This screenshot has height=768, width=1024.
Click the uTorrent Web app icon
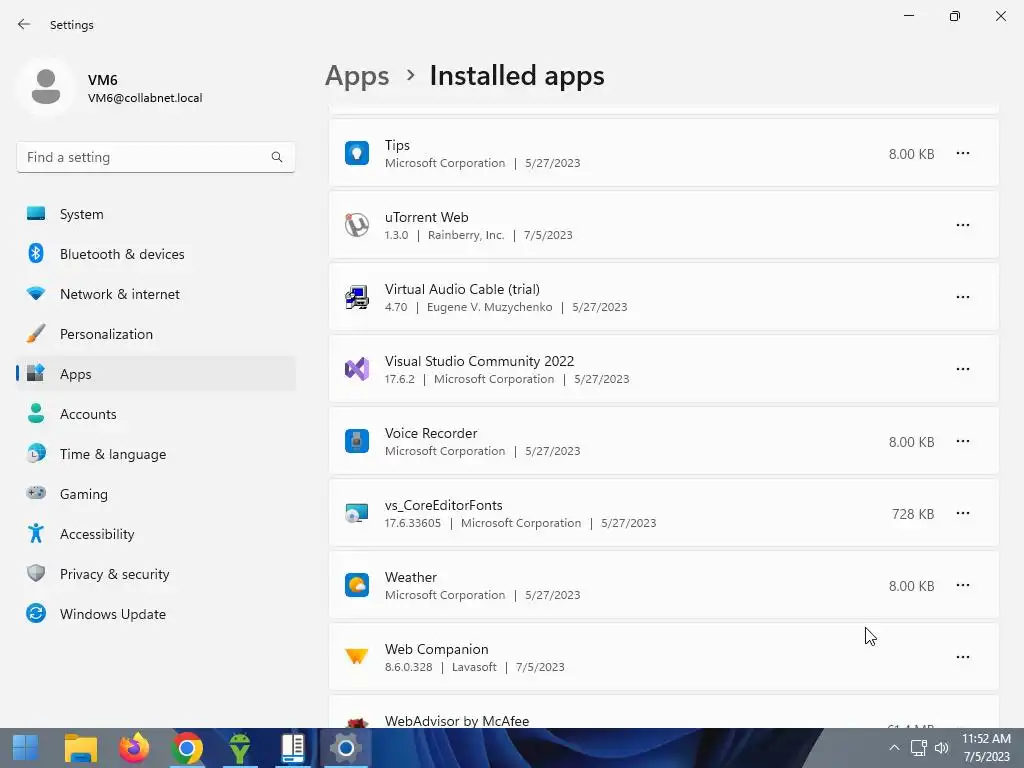pos(357,225)
